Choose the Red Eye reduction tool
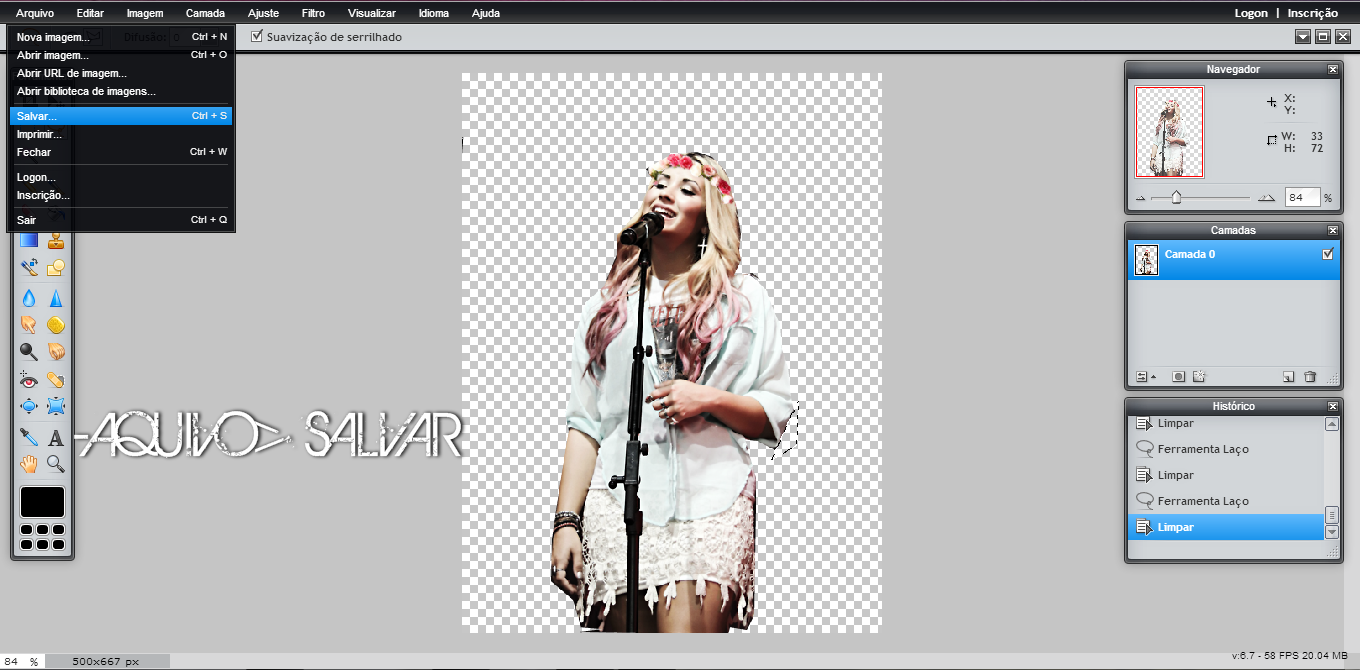 [x=28, y=379]
